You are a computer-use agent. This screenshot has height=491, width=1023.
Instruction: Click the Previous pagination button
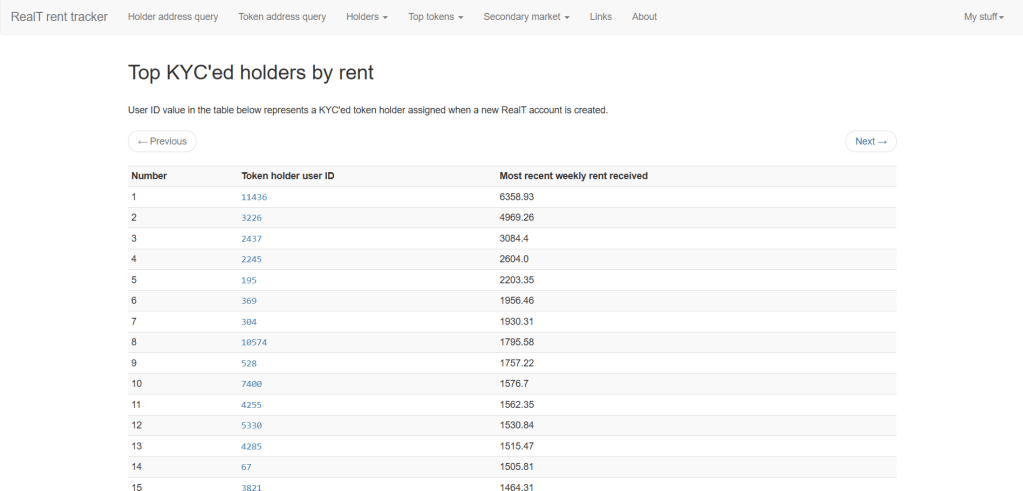(162, 141)
